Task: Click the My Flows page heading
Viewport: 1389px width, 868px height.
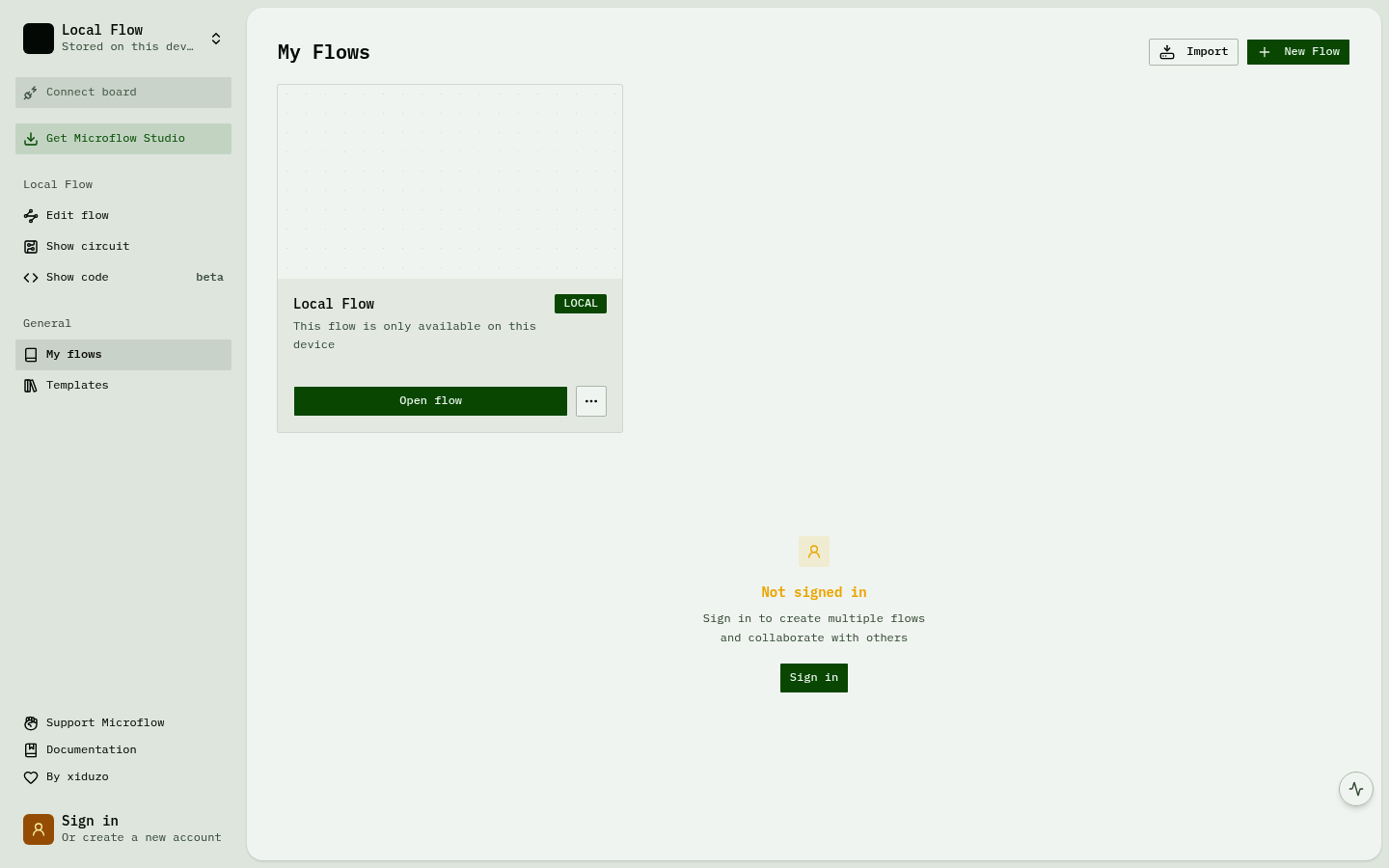Action: [324, 52]
